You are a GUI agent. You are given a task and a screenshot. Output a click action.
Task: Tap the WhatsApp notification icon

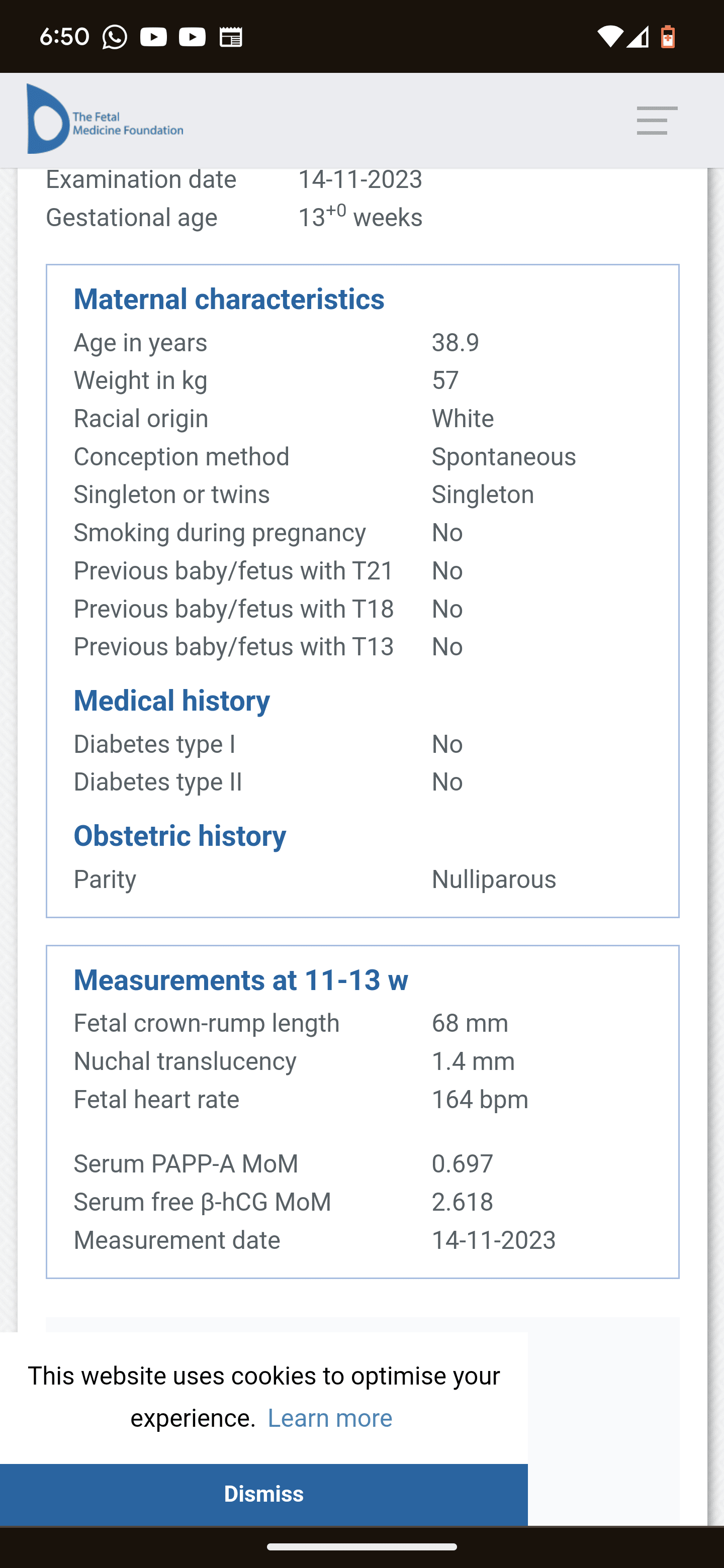click(115, 37)
